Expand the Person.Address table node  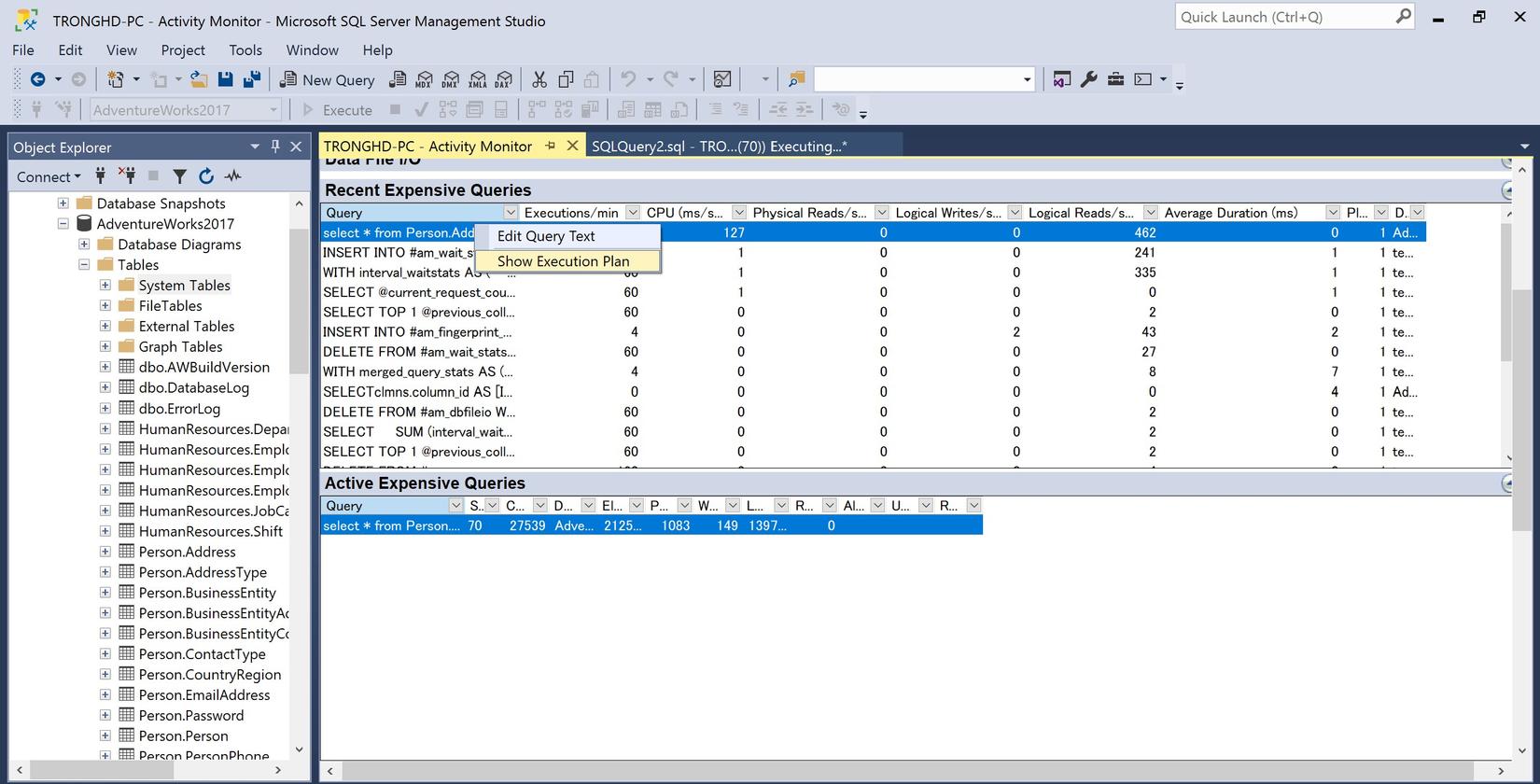[105, 553]
